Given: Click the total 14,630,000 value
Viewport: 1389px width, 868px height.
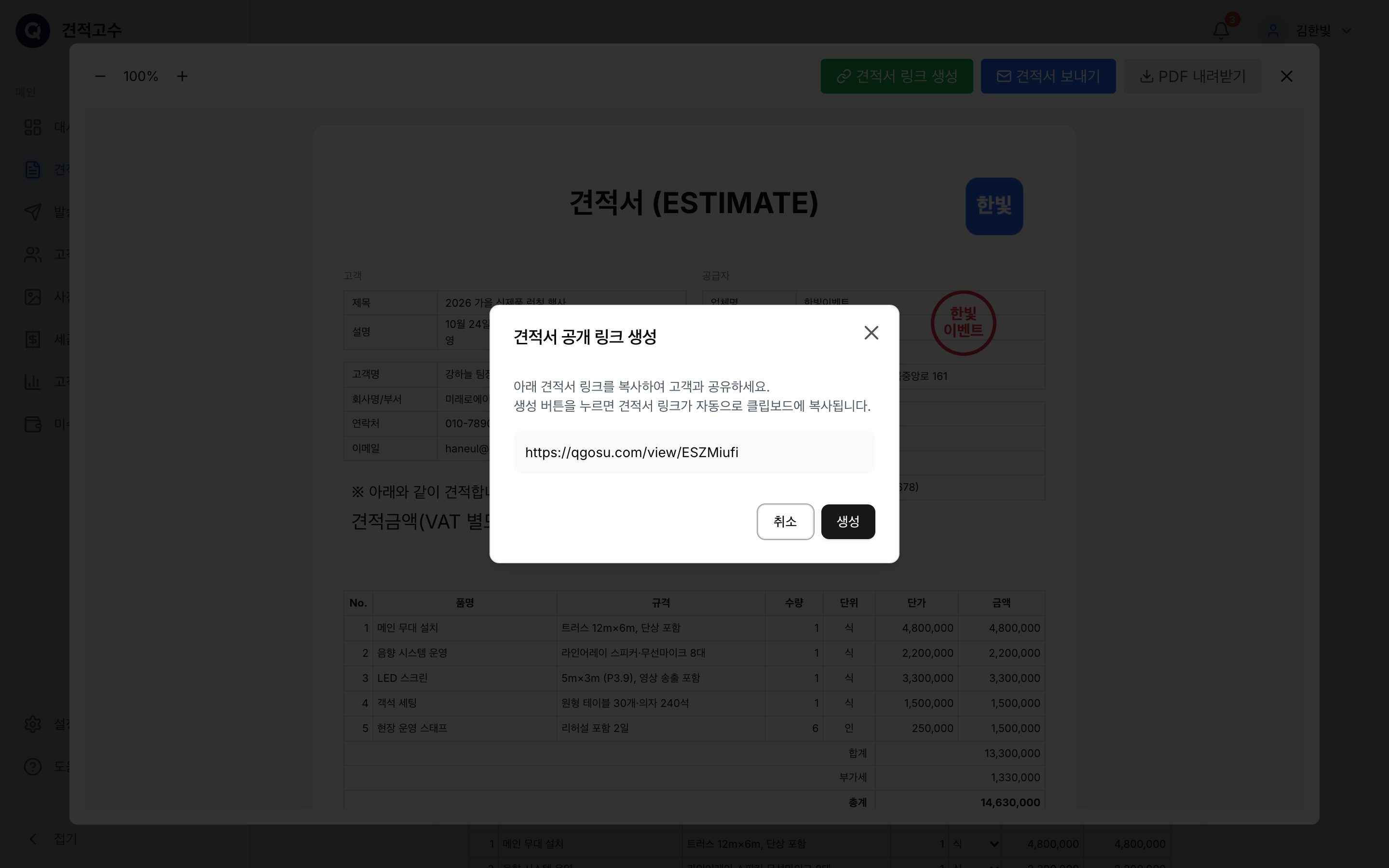Looking at the screenshot, I should pyautogui.click(x=1010, y=802).
